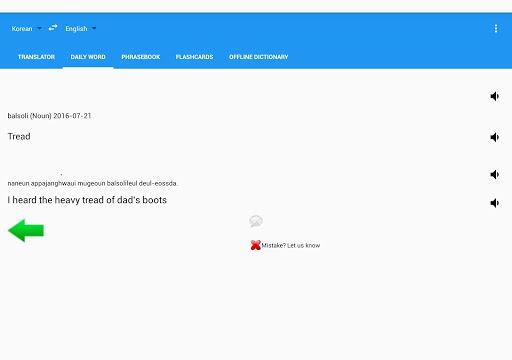
Task: Expand the Korean source language dropdown
Action: point(26,29)
